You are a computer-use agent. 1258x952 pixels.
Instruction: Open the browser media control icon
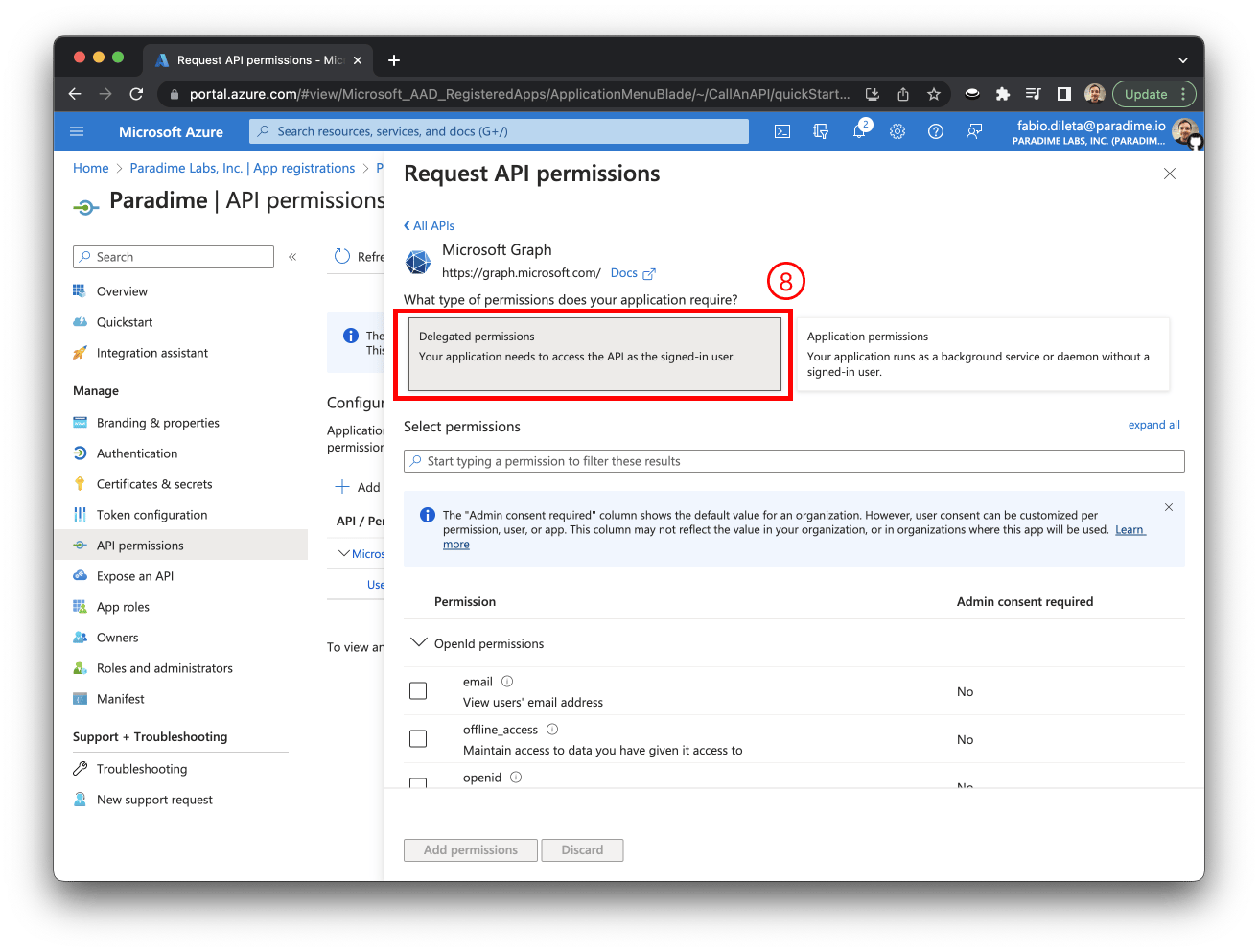pos(1034,94)
